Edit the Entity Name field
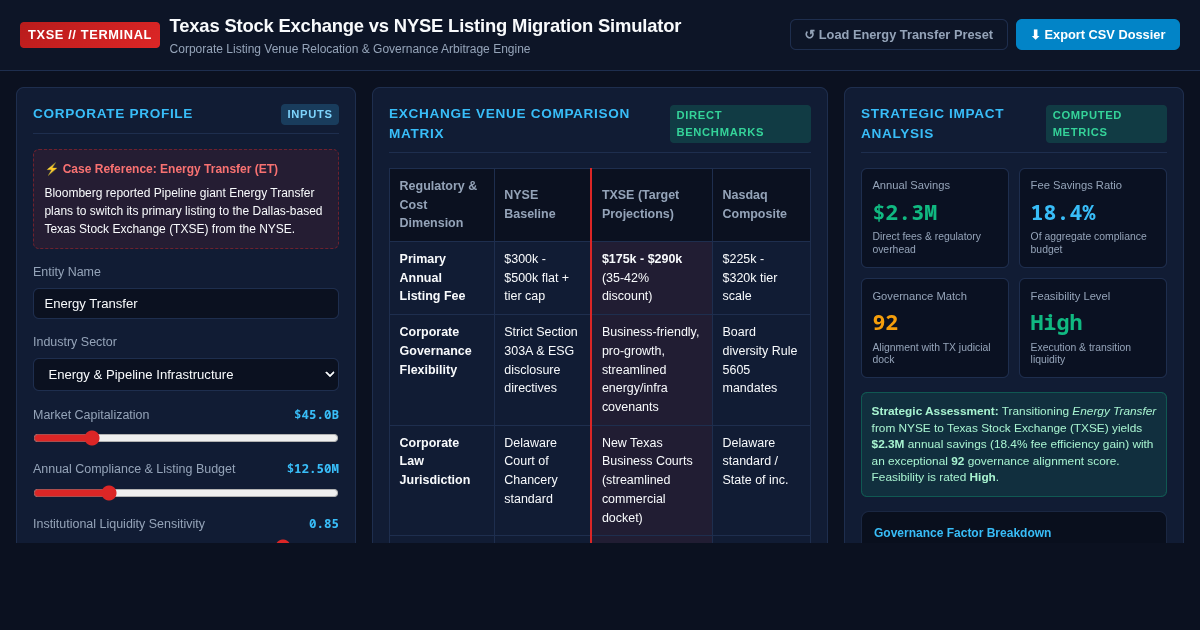 click(186, 303)
